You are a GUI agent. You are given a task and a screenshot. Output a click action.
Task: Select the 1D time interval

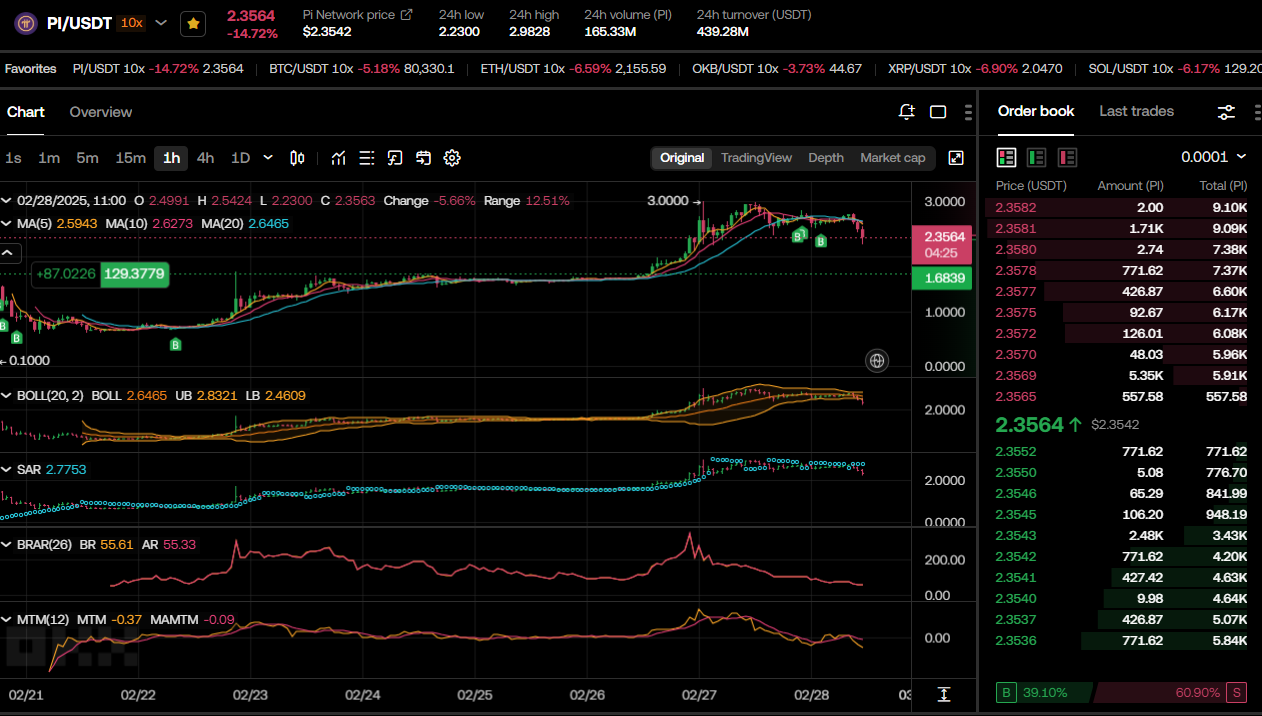(x=240, y=158)
